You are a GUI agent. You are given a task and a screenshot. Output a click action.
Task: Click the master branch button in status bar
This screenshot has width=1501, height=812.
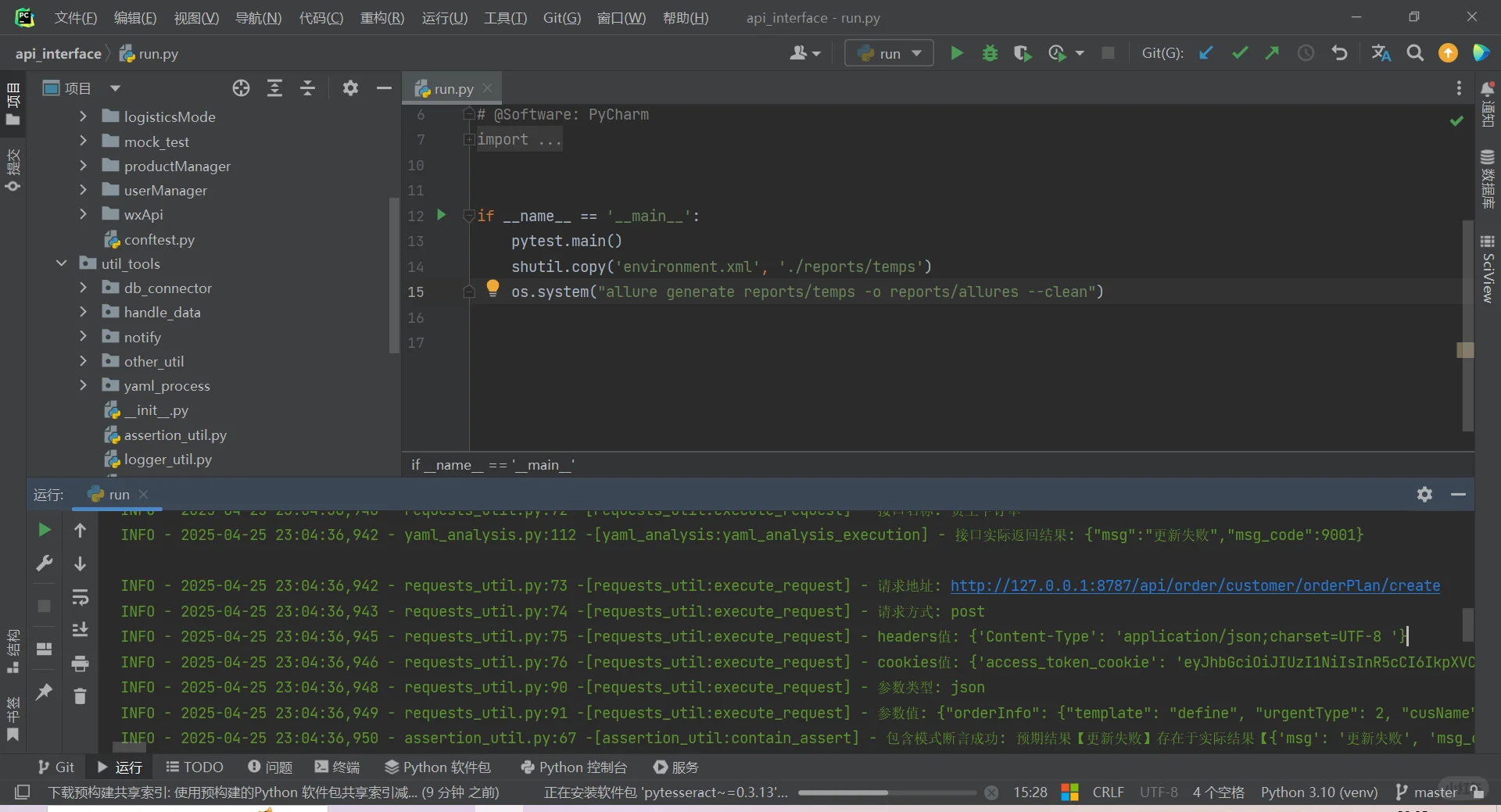point(1427,792)
